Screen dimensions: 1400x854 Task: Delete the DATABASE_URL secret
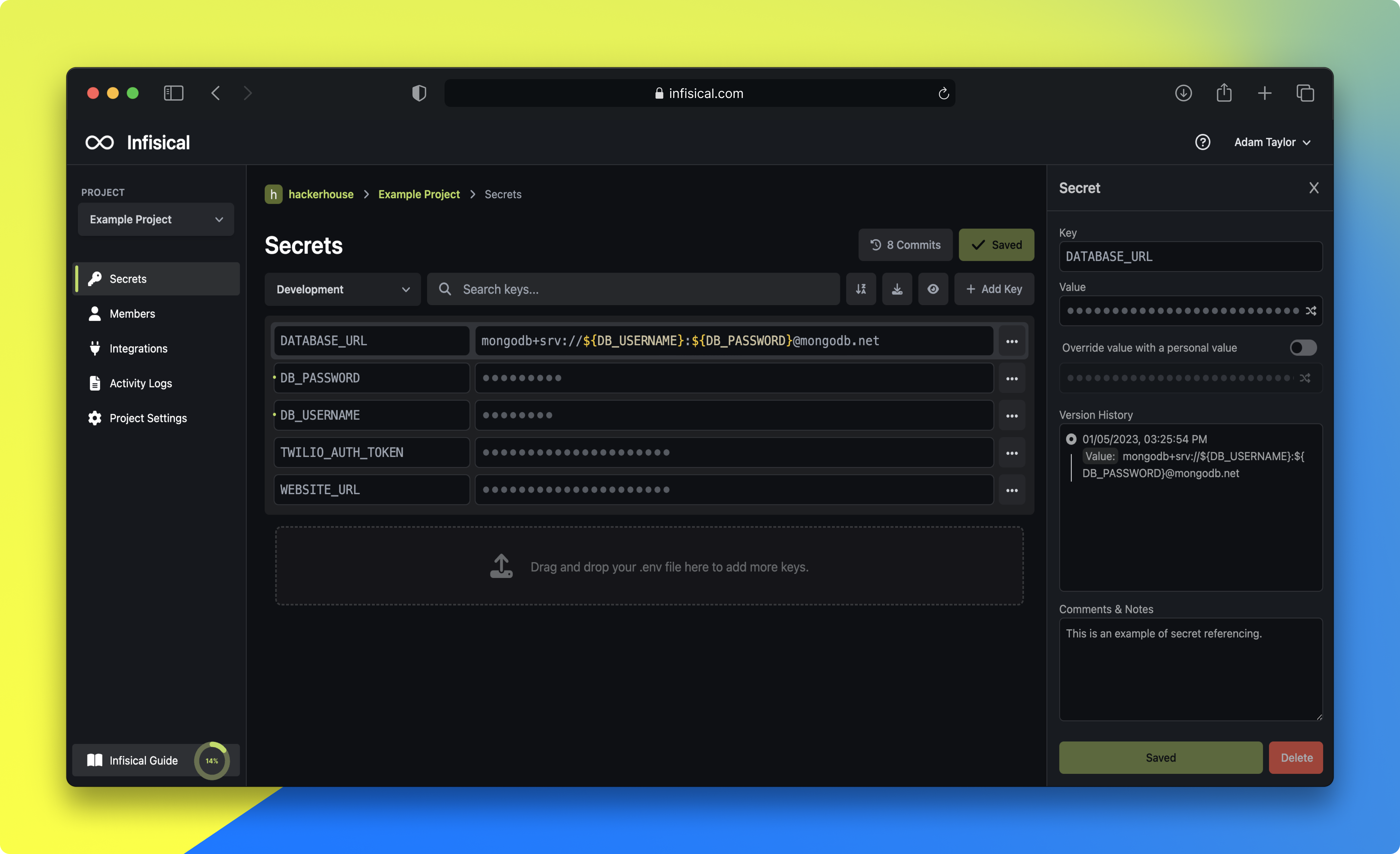tap(1295, 757)
